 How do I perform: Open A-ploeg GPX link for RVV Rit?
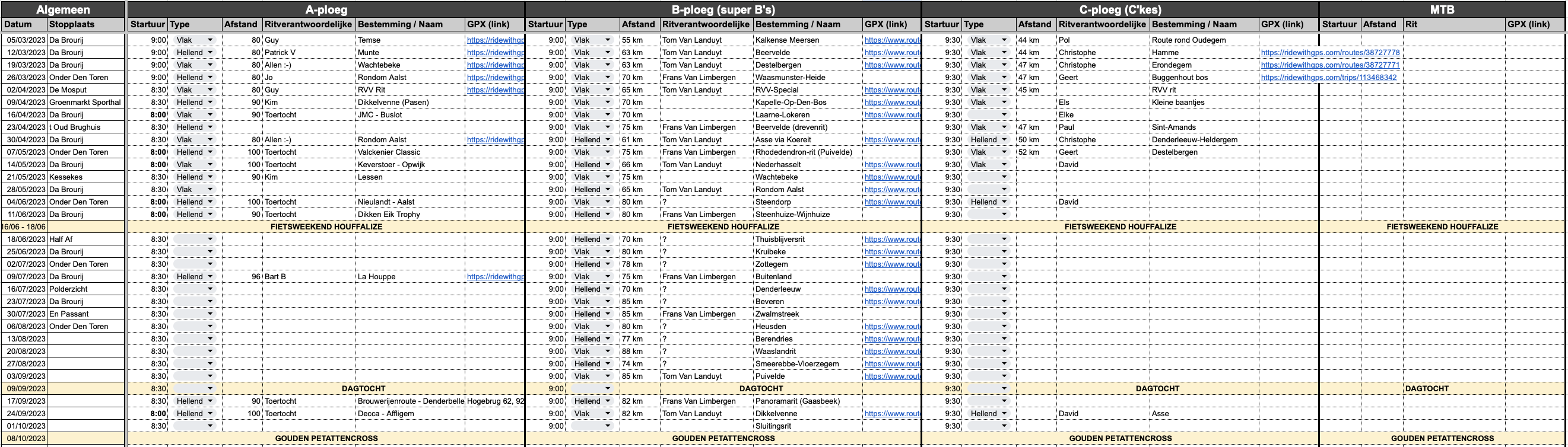(496, 90)
